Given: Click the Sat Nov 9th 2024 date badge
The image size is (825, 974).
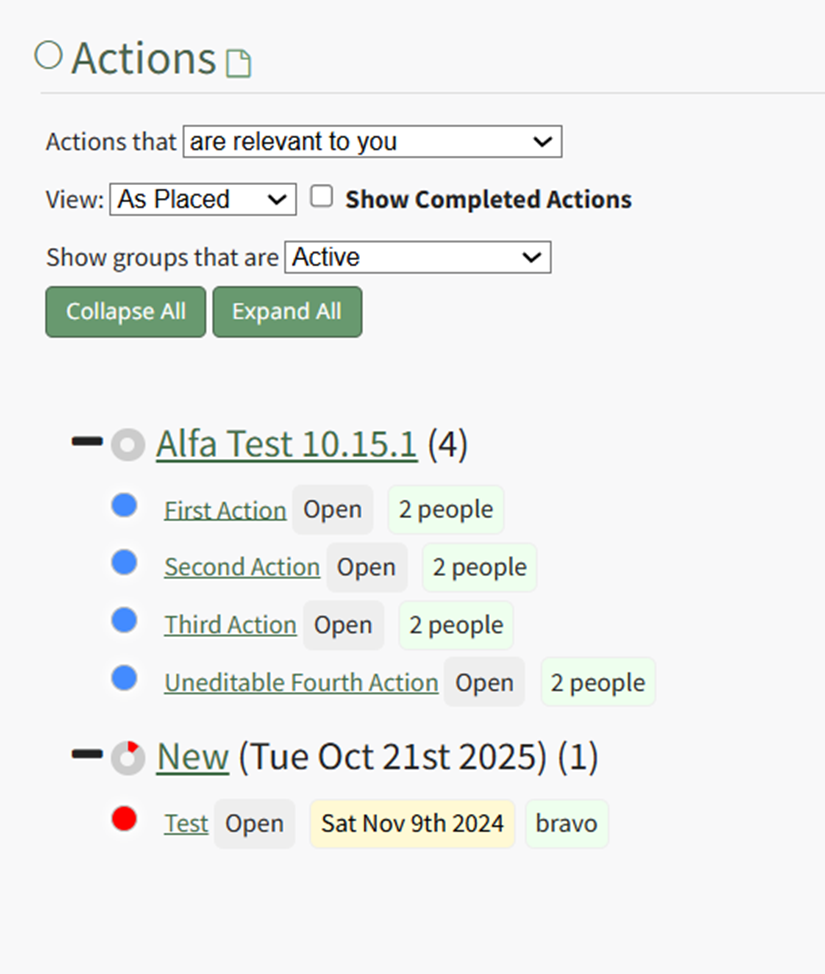Looking at the screenshot, I should [x=412, y=824].
